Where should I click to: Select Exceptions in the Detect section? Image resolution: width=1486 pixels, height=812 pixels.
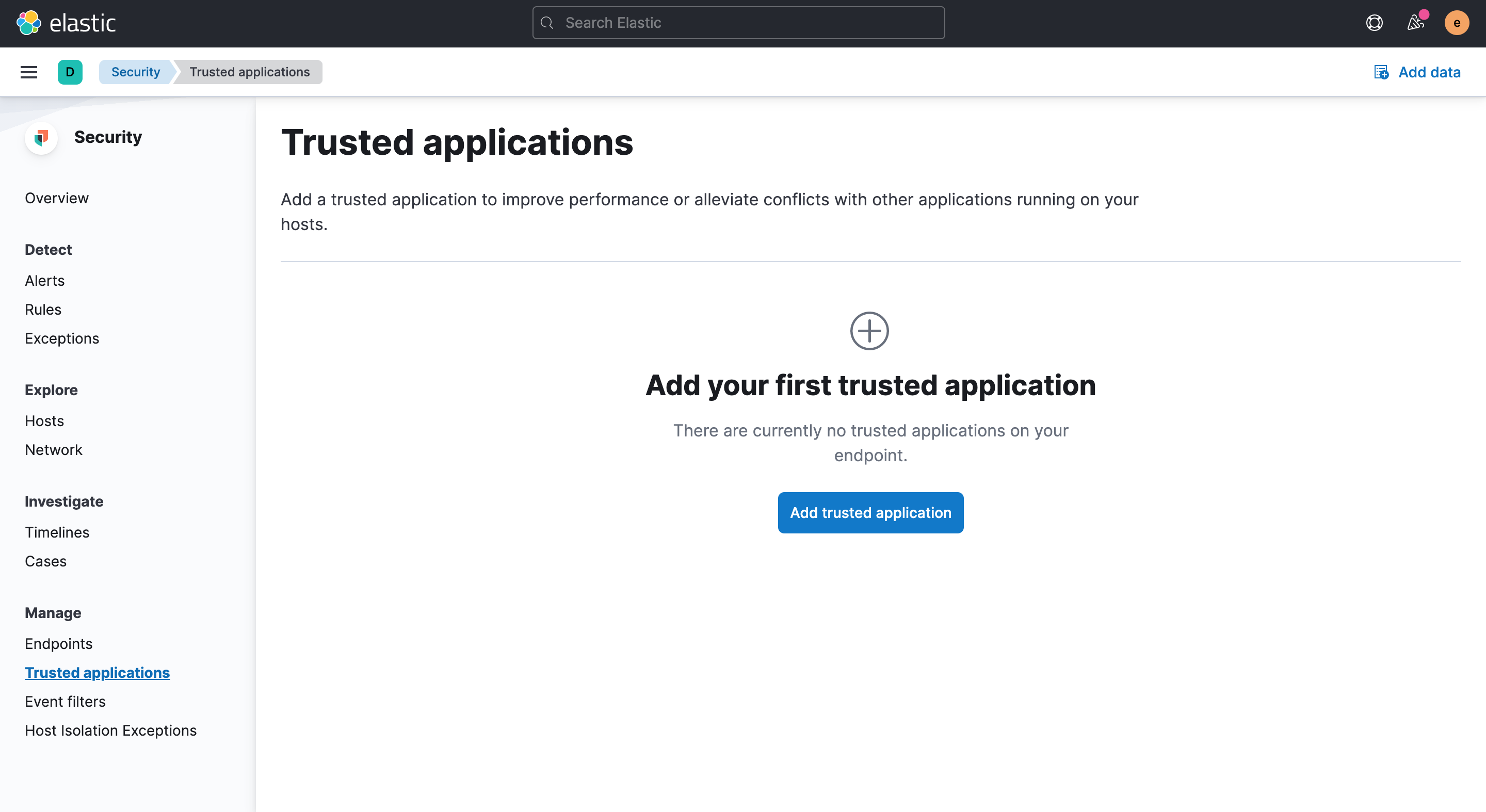(62, 338)
